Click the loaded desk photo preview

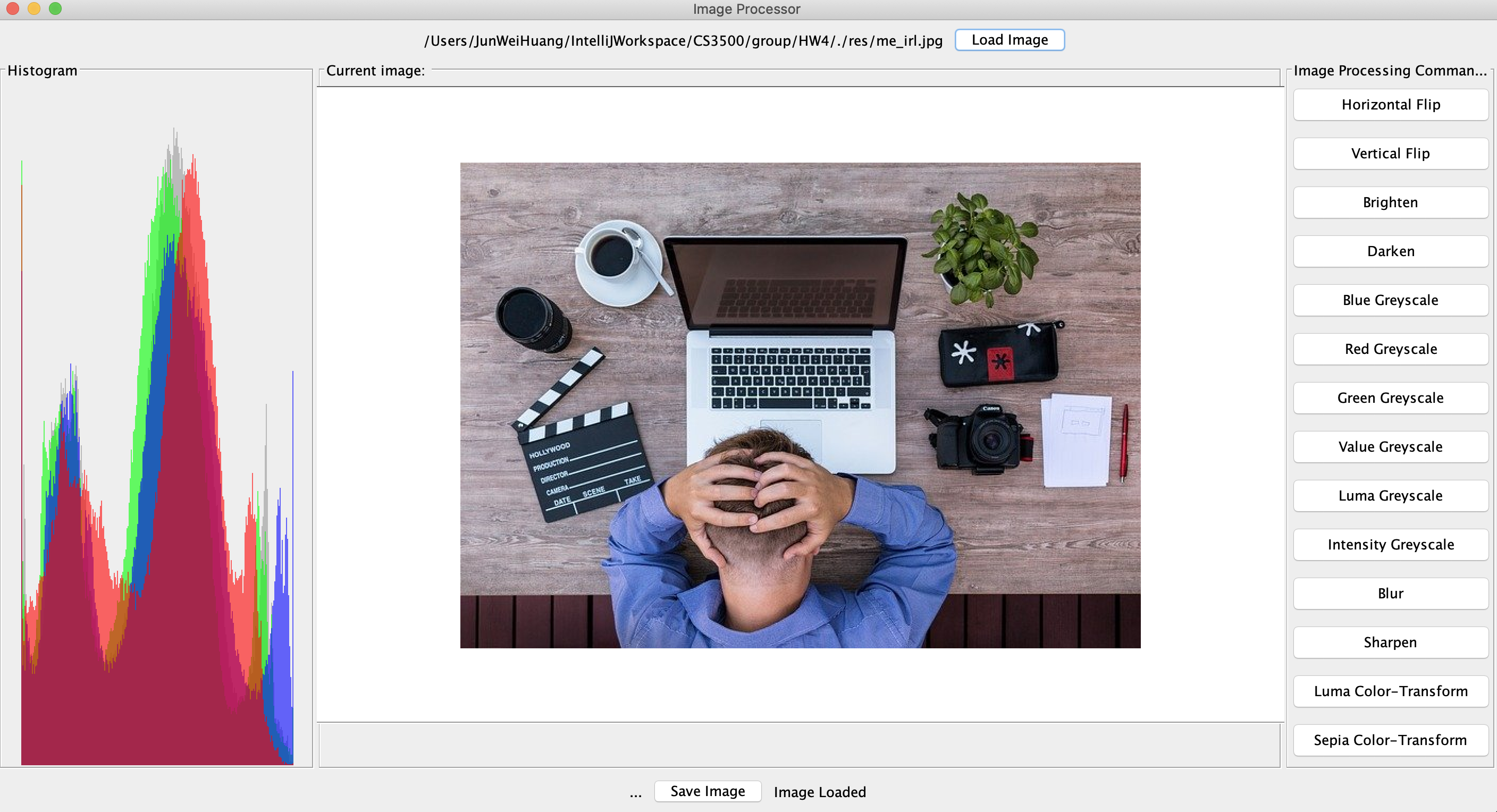800,405
